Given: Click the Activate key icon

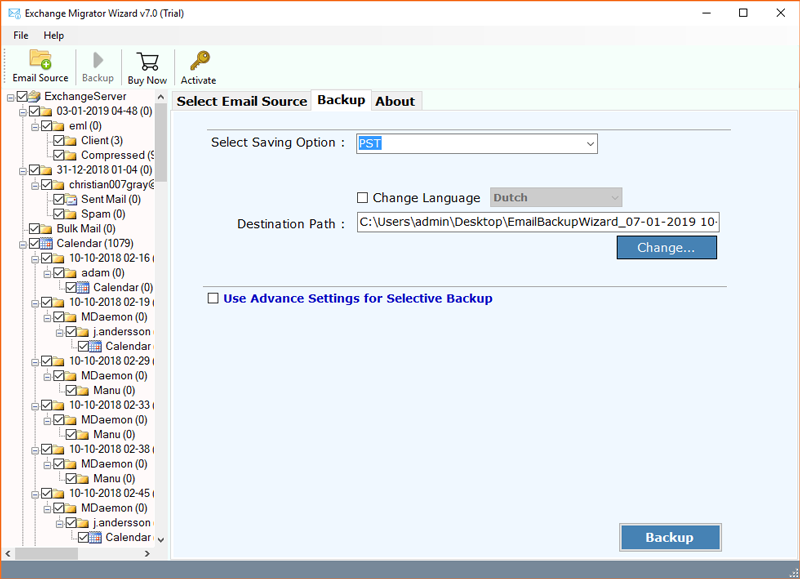Looking at the screenshot, I should tap(199, 61).
